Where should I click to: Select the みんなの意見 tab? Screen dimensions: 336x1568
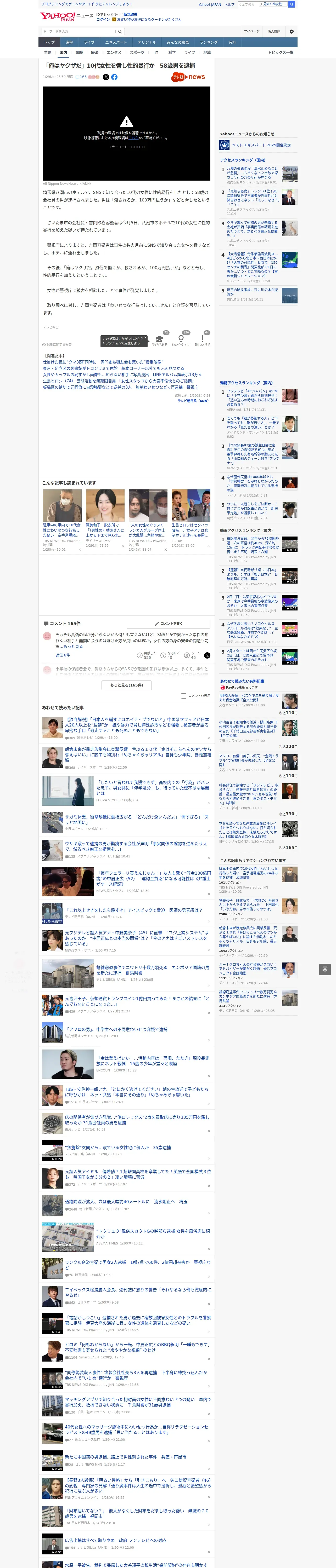click(x=177, y=43)
